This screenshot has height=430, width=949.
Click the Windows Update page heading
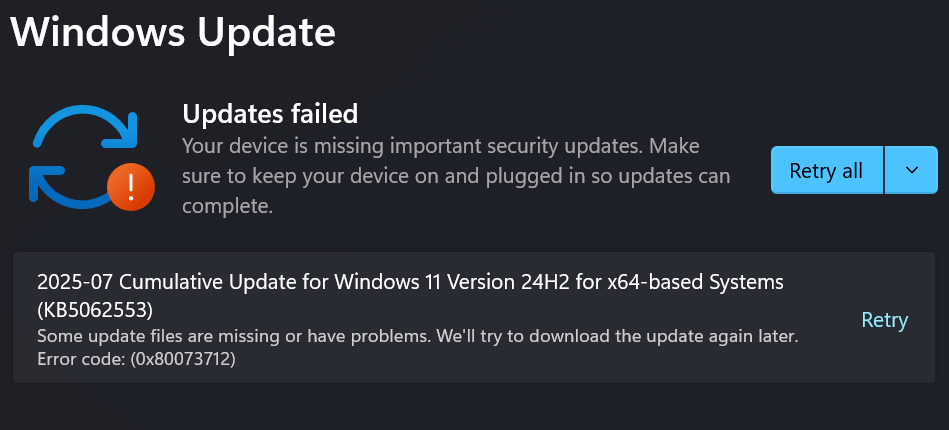pyautogui.click(x=173, y=31)
